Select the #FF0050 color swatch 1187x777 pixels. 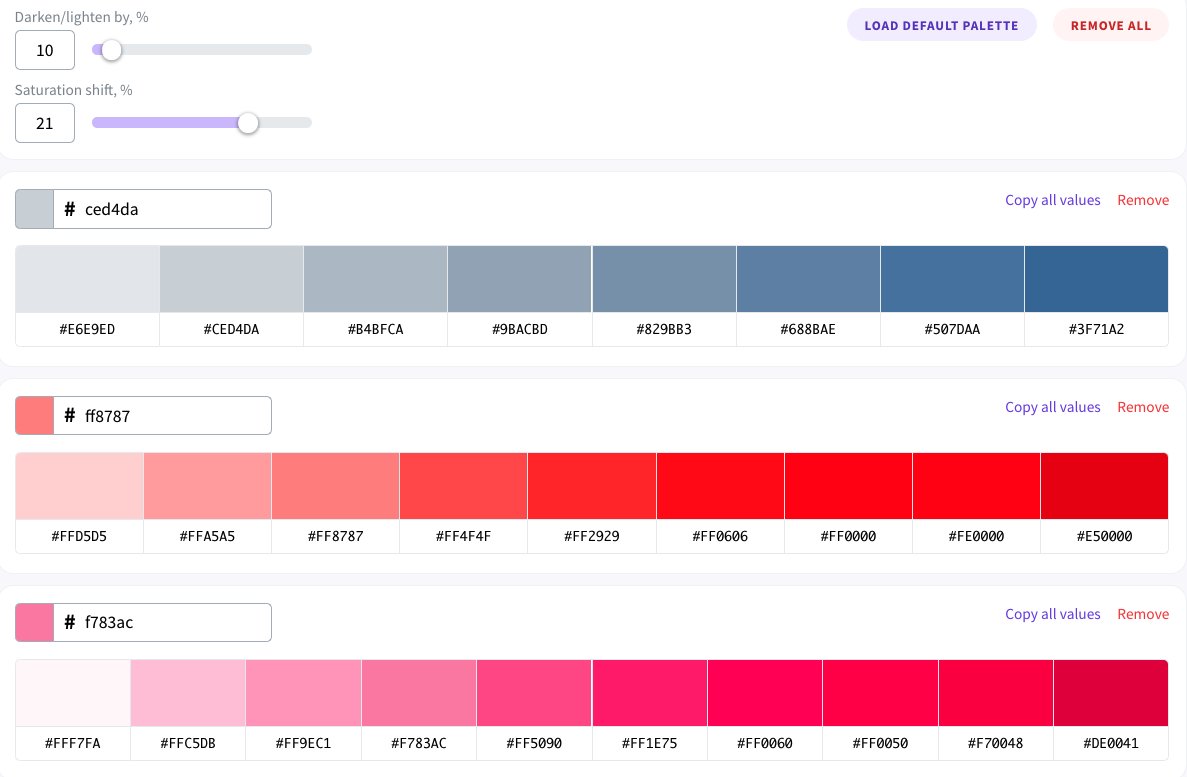(x=880, y=692)
